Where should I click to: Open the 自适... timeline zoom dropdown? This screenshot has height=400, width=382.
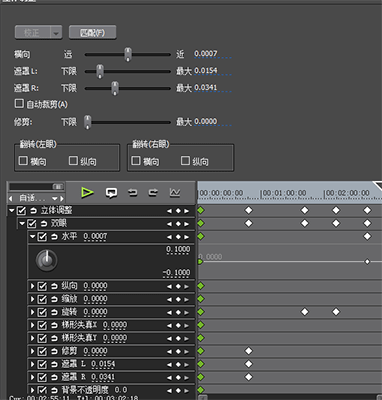click(x=55, y=199)
